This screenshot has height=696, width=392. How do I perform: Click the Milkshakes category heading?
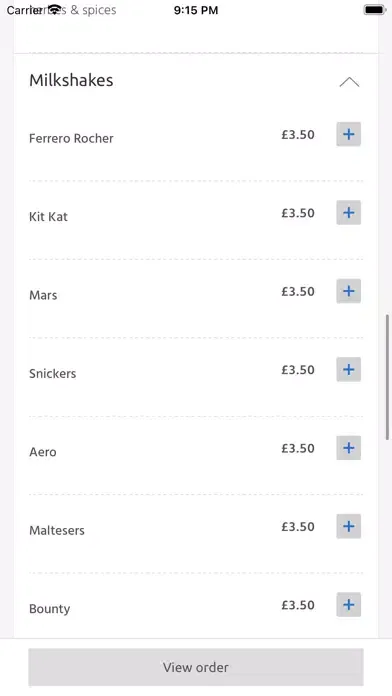[71, 80]
